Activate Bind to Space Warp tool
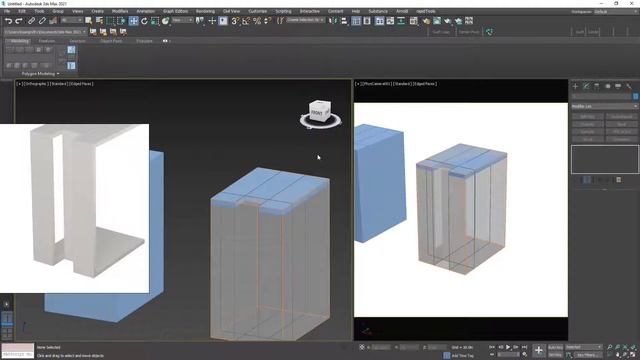The image size is (640, 360). (x=53, y=21)
